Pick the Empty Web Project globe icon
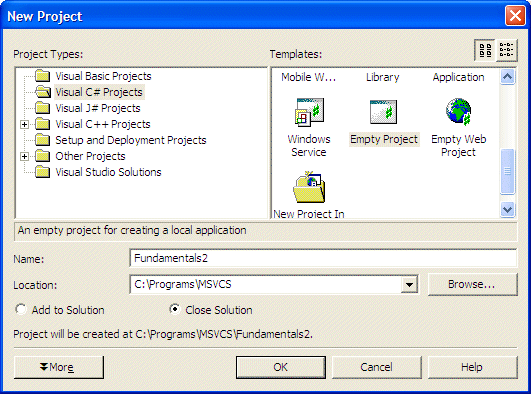The height and width of the screenshot is (394, 531). click(459, 111)
